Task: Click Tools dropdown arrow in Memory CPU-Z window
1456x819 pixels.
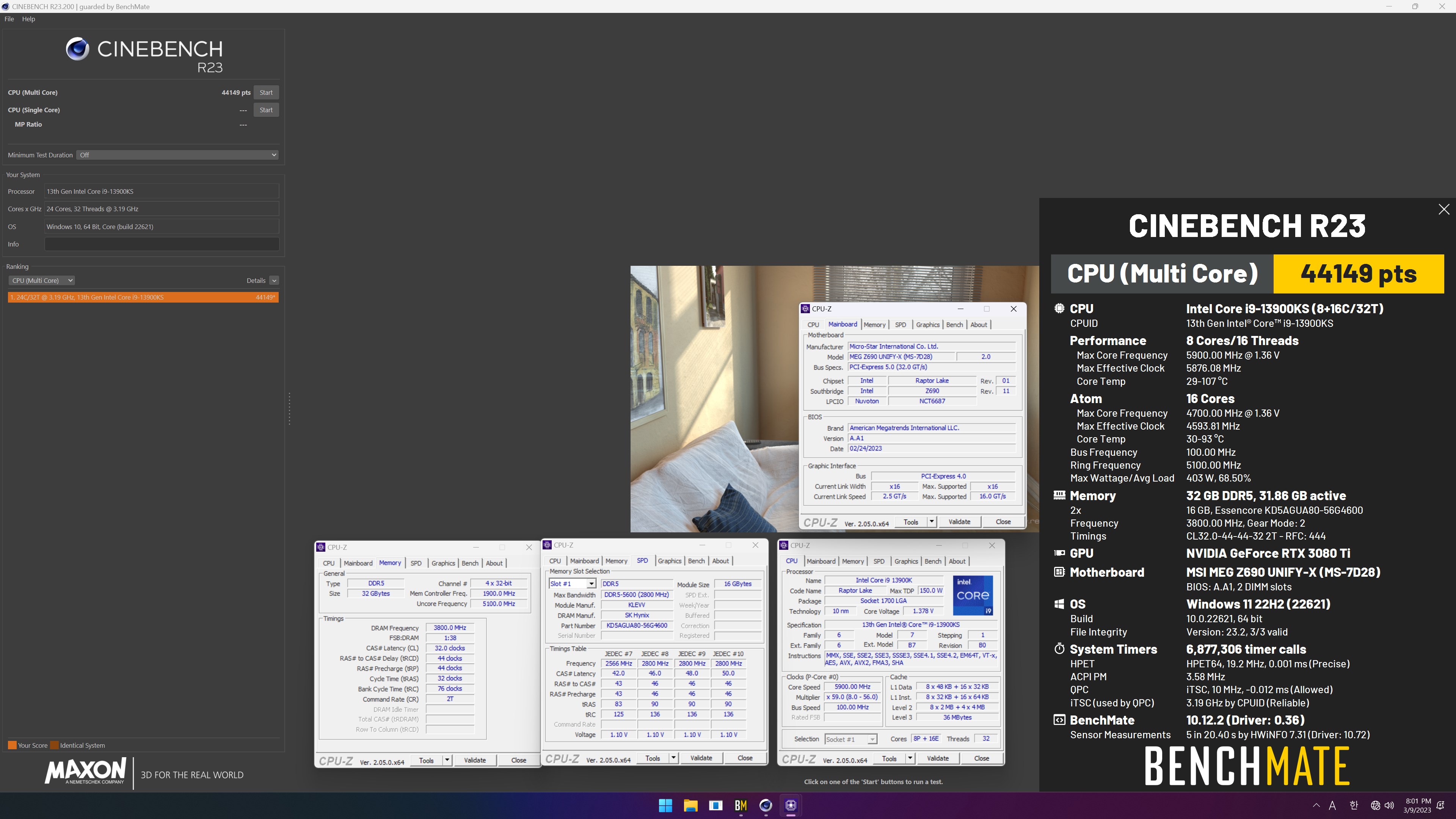Action: [447, 760]
